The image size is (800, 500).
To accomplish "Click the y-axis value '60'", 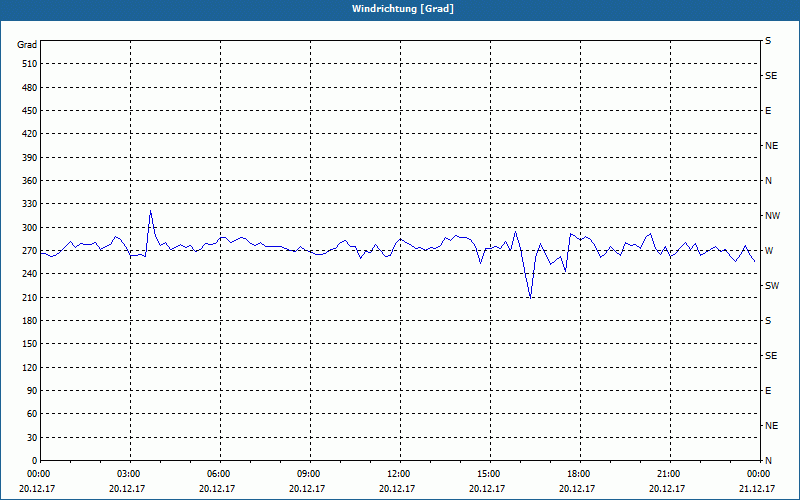I will tap(32, 414).
